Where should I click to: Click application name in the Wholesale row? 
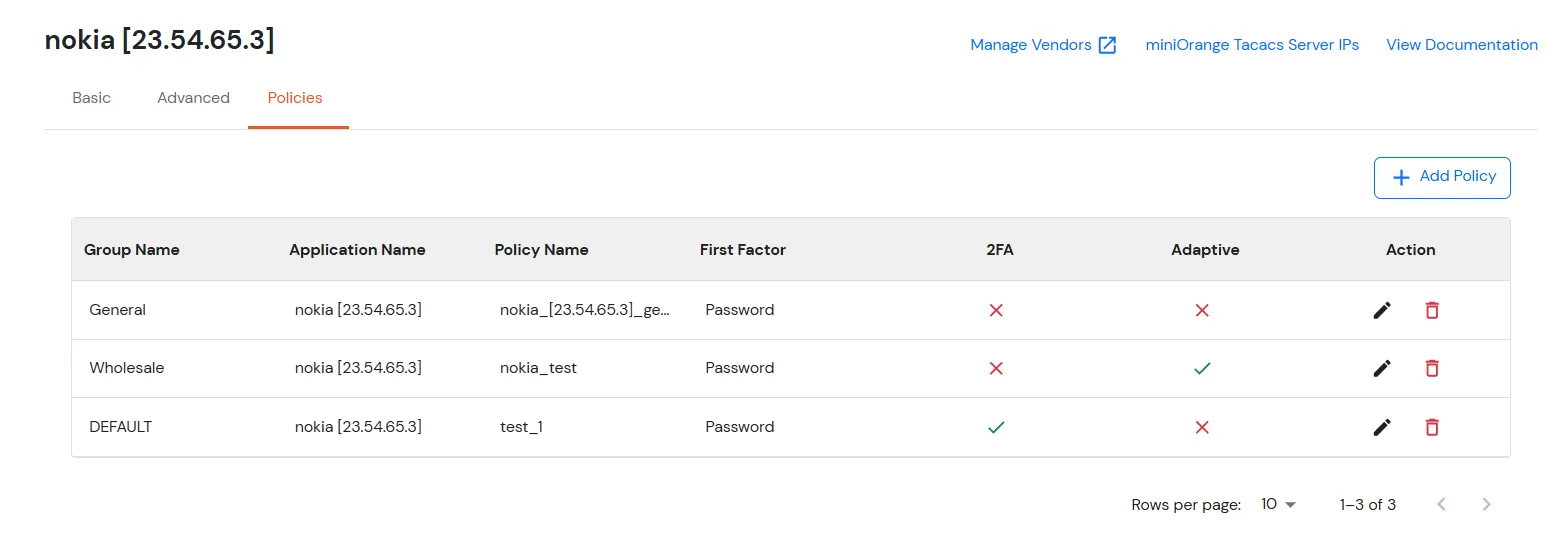(x=358, y=368)
